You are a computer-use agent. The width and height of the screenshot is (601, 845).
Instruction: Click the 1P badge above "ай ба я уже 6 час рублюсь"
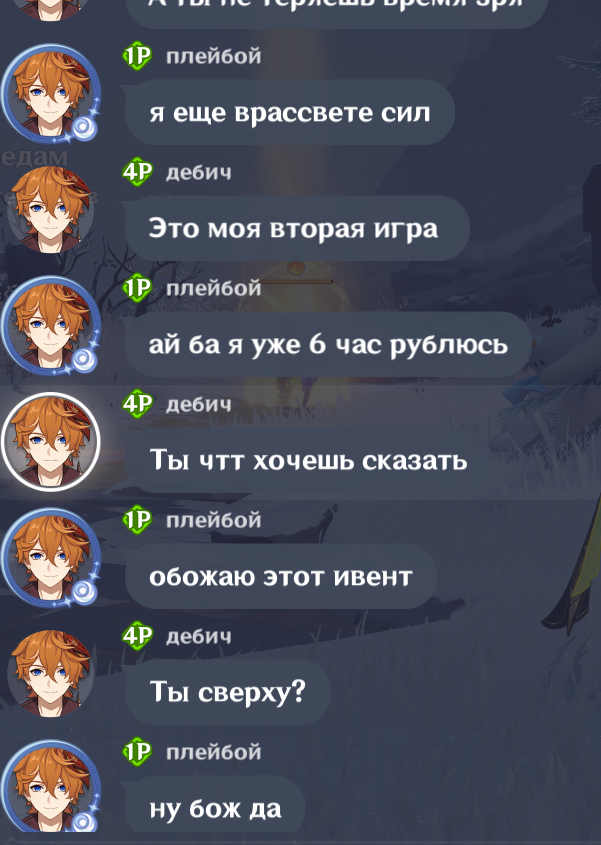tap(137, 288)
